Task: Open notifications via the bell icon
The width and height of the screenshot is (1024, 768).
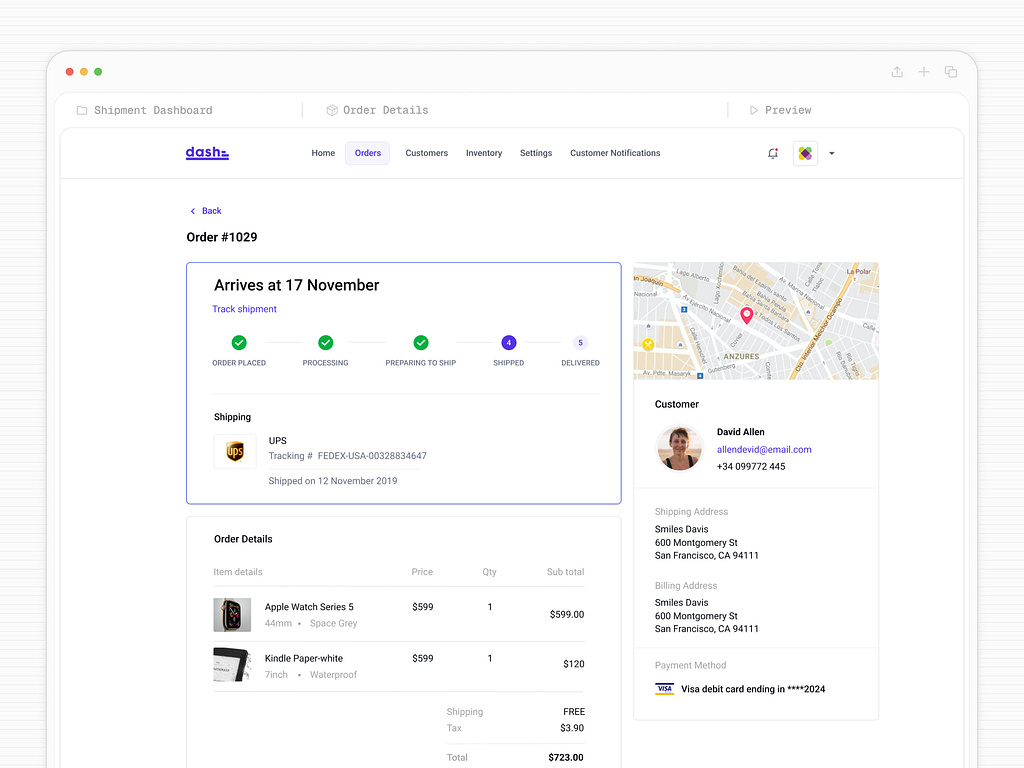Action: click(772, 153)
